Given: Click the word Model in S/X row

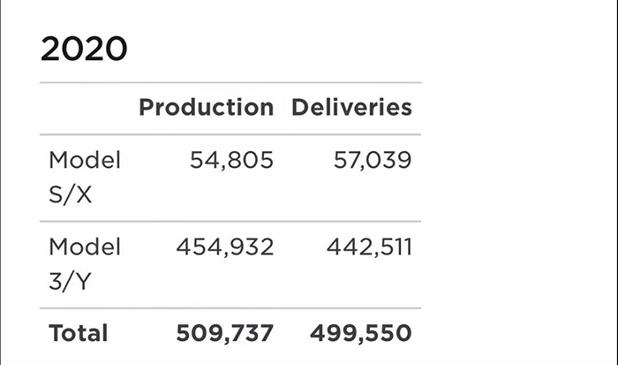Looking at the screenshot, I should [85, 160].
